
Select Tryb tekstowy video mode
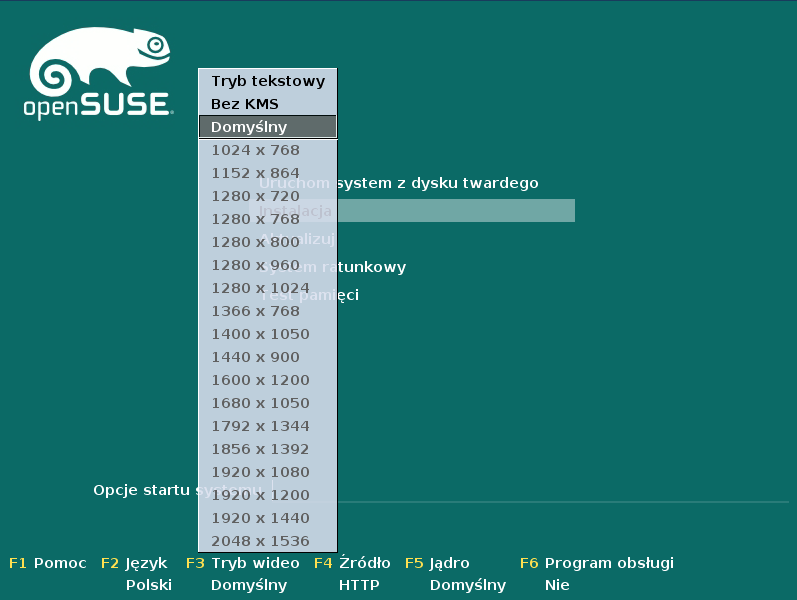(267, 81)
